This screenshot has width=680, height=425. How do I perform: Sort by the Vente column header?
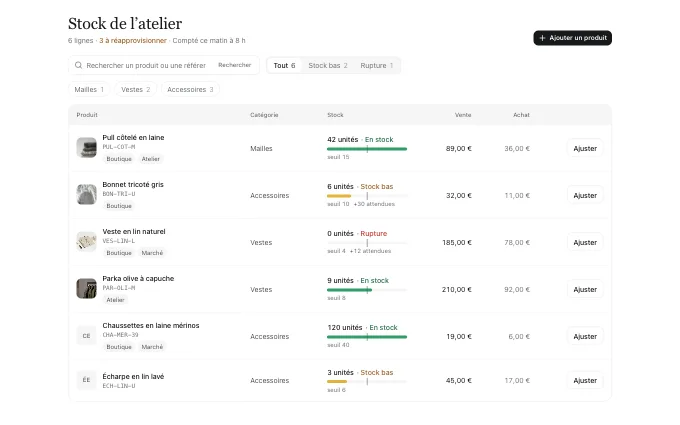point(463,115)
